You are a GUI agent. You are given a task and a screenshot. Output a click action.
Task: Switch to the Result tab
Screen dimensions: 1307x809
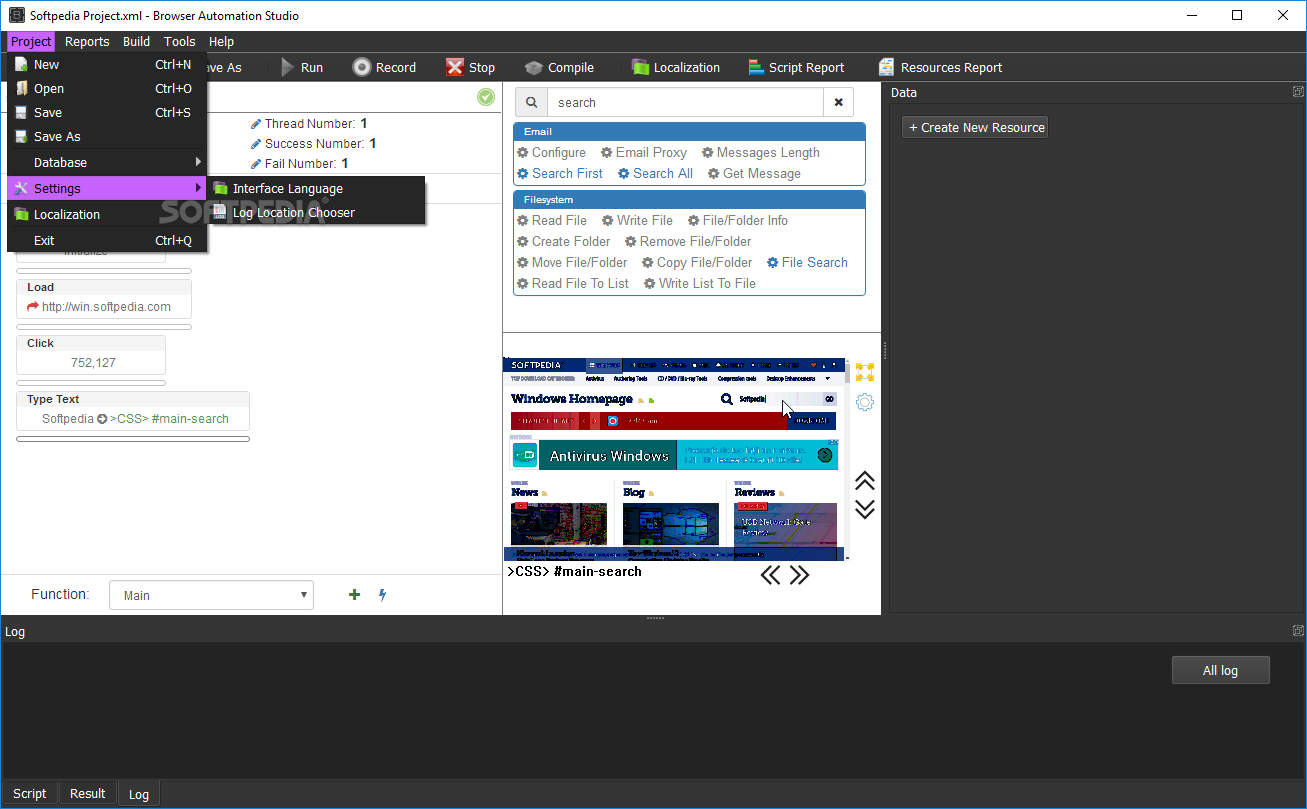coord(88,794)
